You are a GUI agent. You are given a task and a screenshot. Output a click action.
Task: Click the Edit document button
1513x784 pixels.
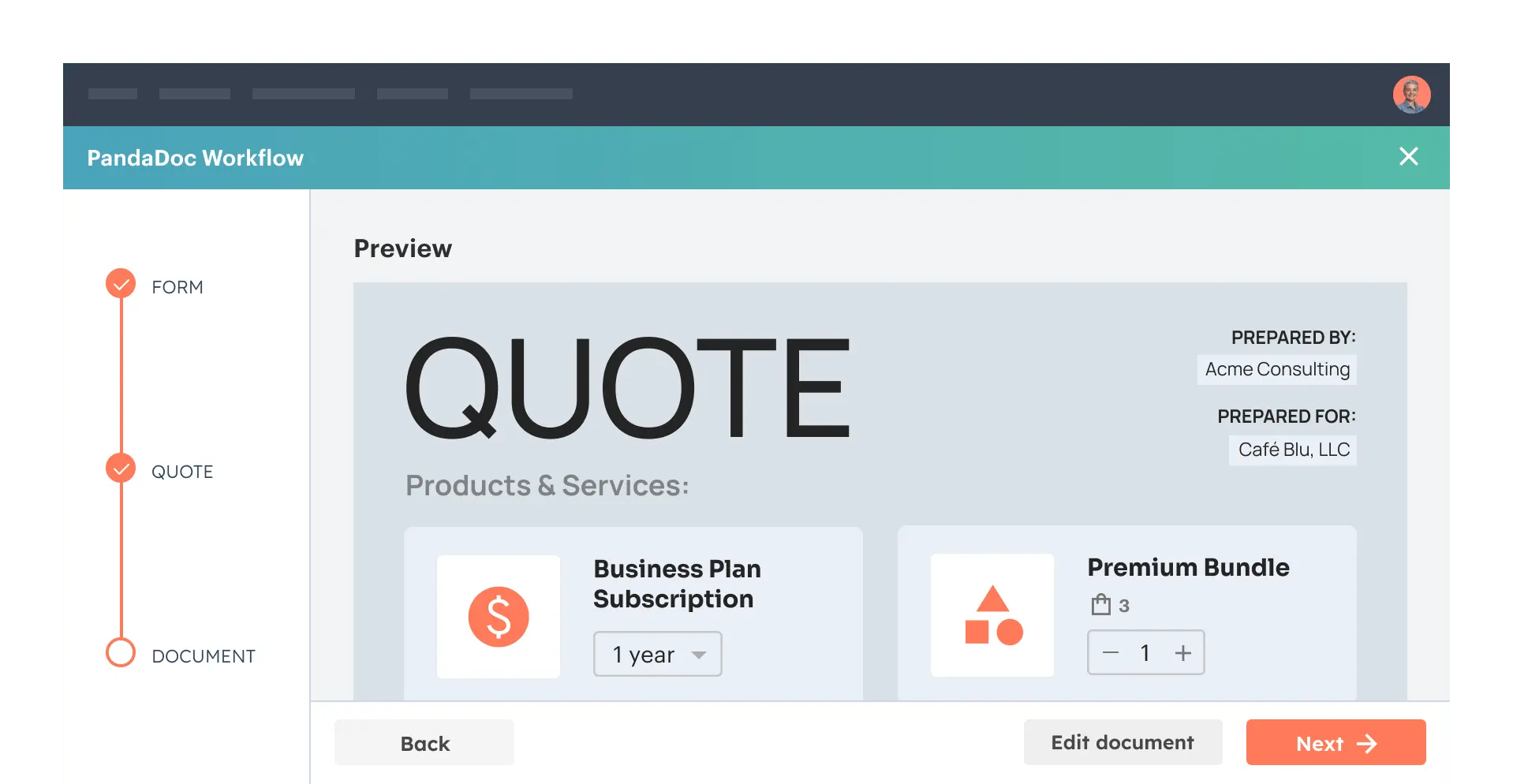[1123, 742]
